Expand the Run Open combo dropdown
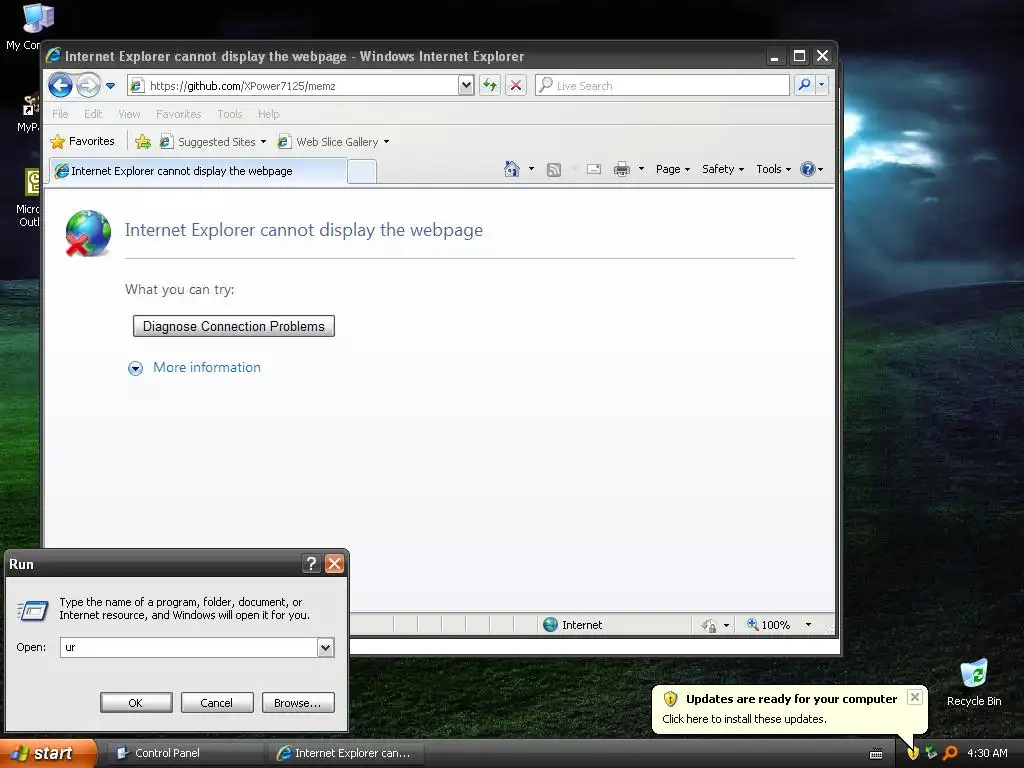This screenshot has width=1024, height=768. [x=325, y=648]
